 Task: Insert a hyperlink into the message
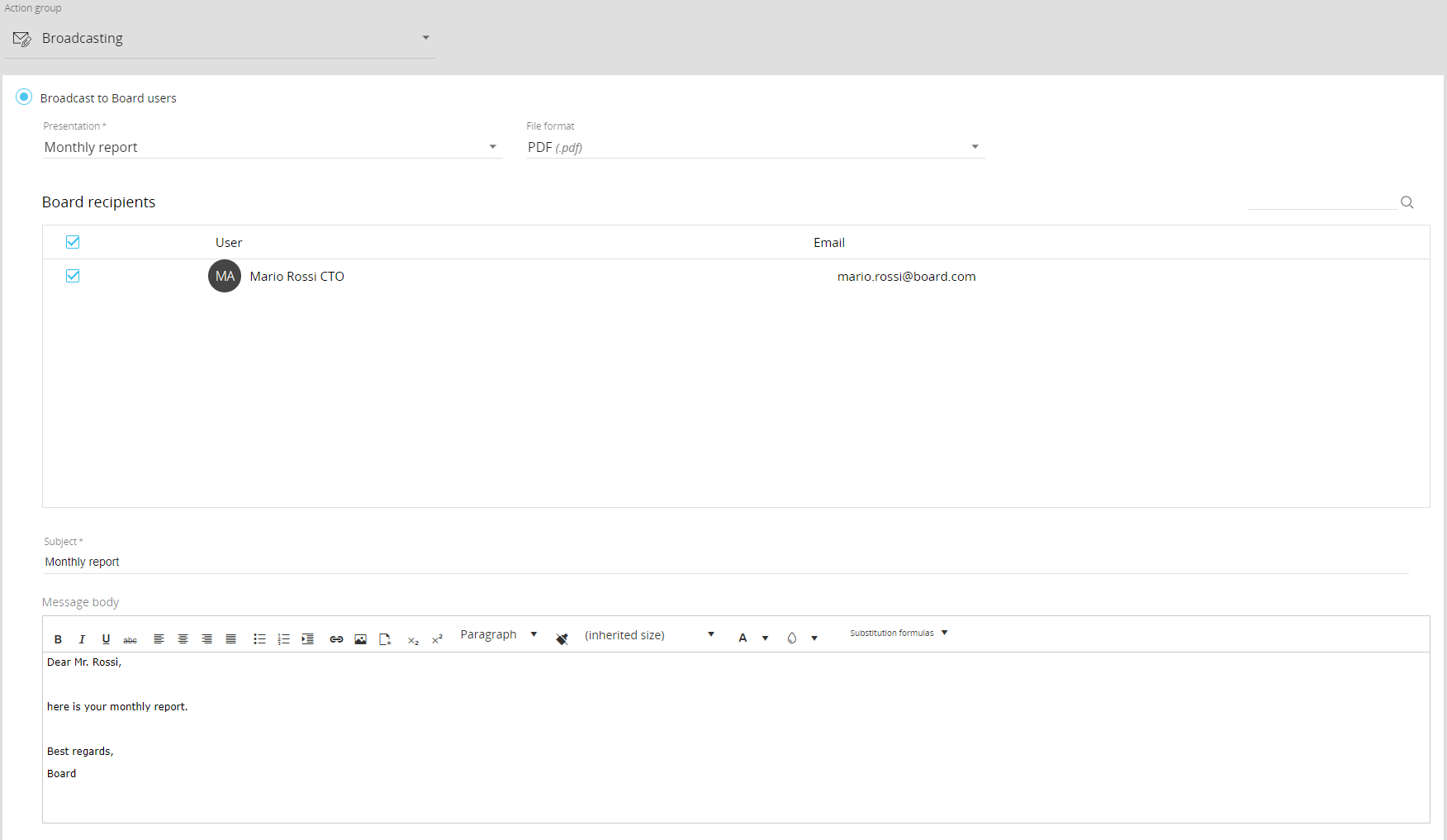click(336, 639)
